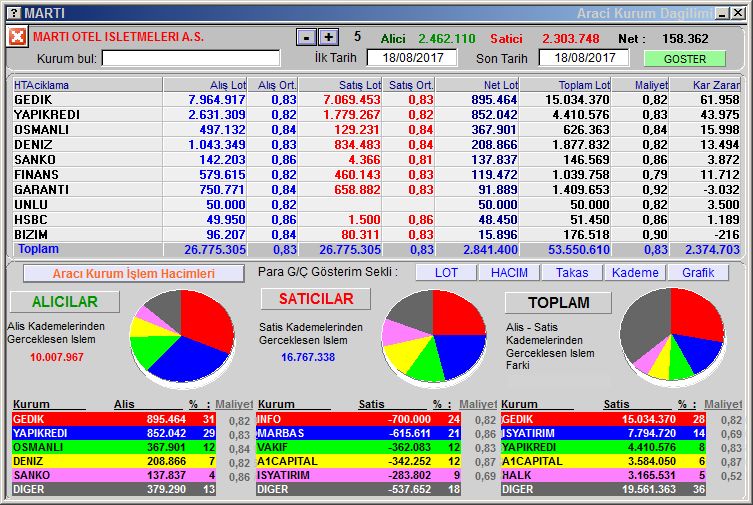Click yellow DENIZ 208.866 buyers row
Screen dimensions: 753x505
[x=114, y=461]
